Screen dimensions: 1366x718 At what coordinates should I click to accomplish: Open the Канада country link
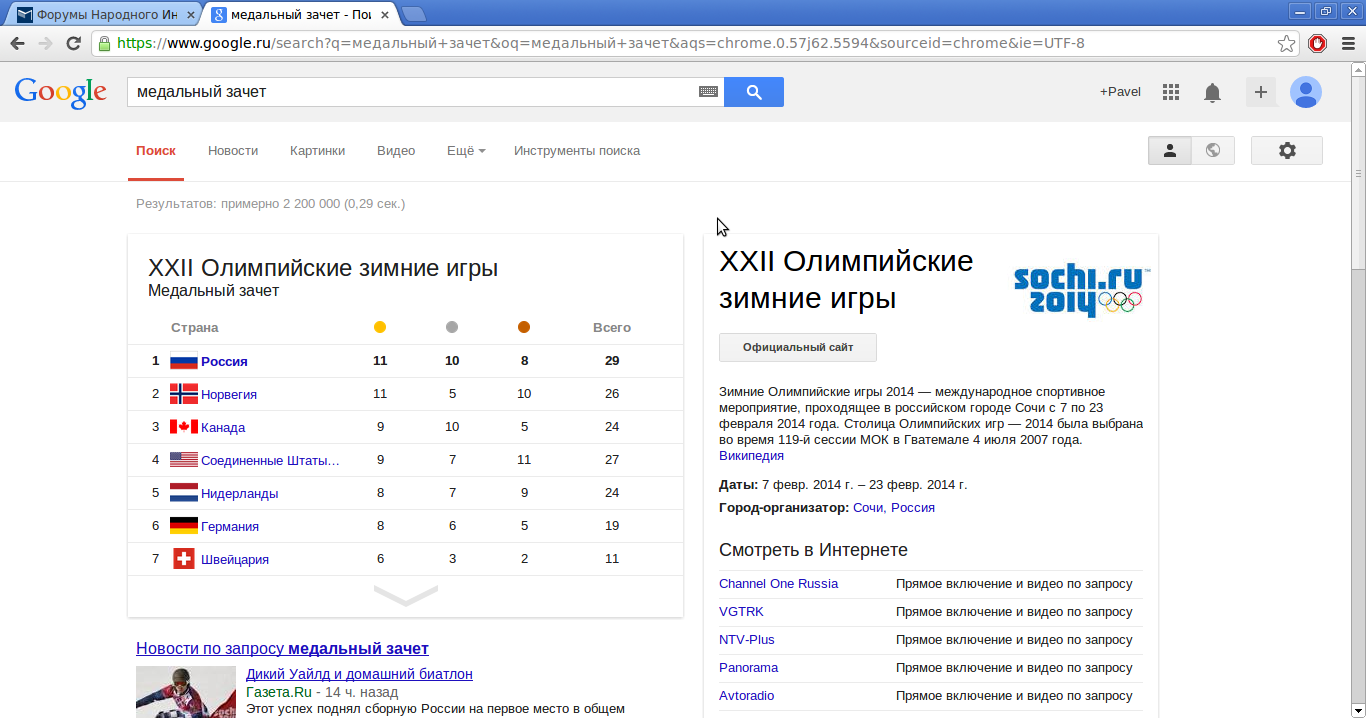coord(223,428)
